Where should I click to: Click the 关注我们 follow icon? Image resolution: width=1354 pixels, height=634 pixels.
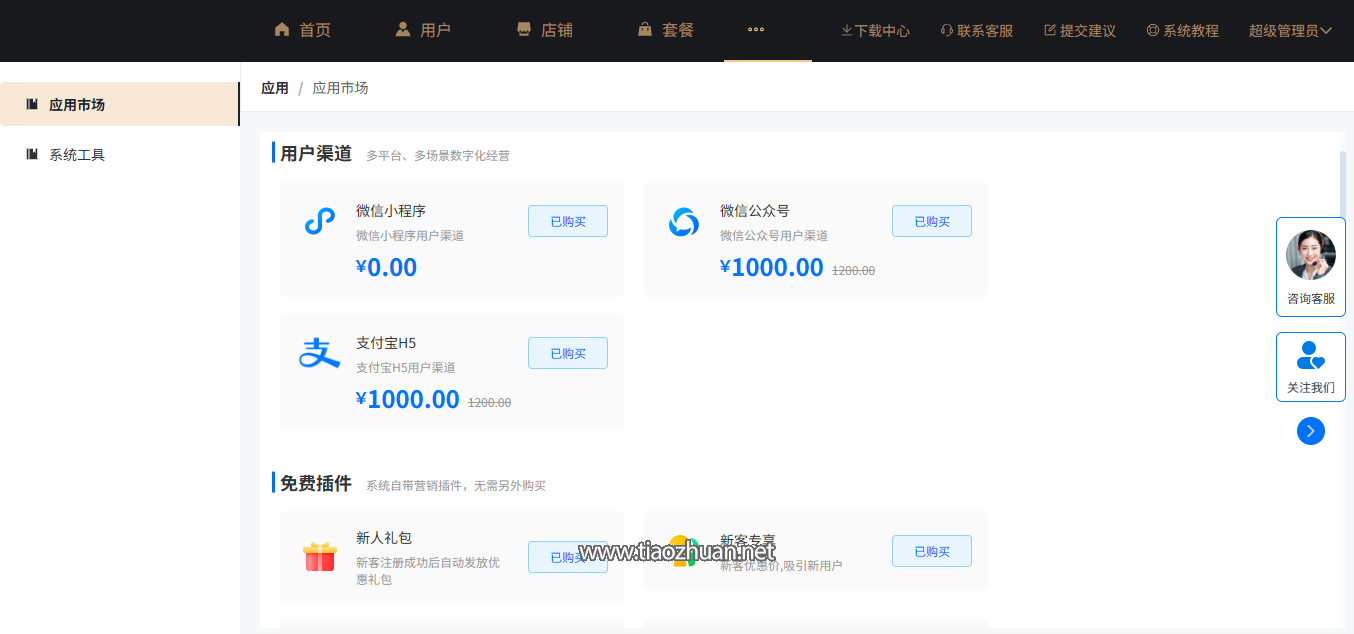pyautogui.click(x=1310, y=356)
